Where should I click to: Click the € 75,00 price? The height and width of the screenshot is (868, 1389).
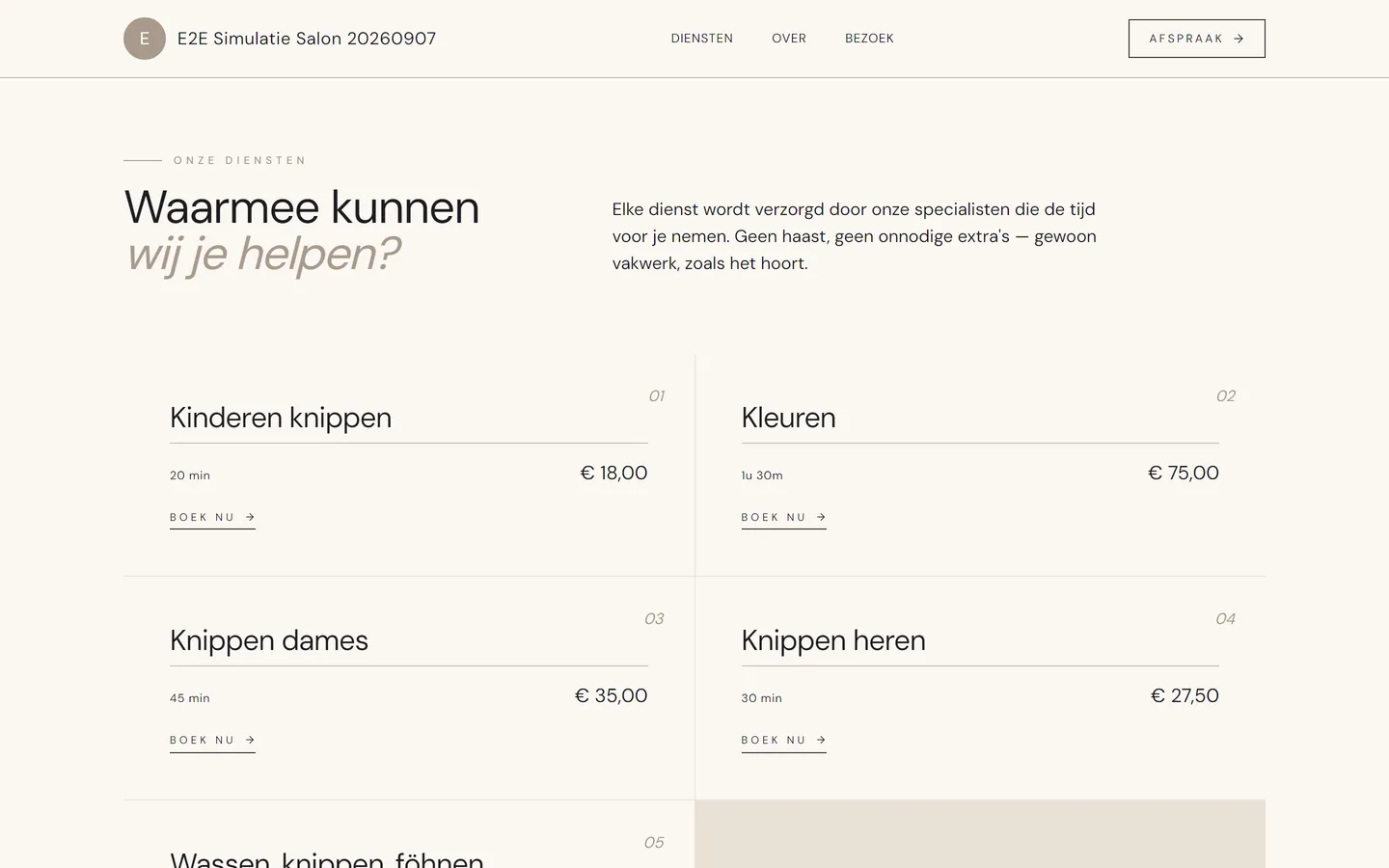click(x=1184, y=473)
